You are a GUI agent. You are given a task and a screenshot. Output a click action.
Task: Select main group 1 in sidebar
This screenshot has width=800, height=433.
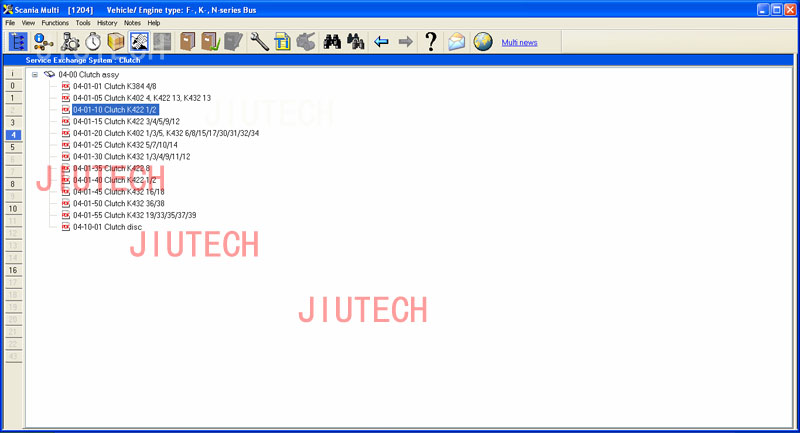(x=13, y=98)
